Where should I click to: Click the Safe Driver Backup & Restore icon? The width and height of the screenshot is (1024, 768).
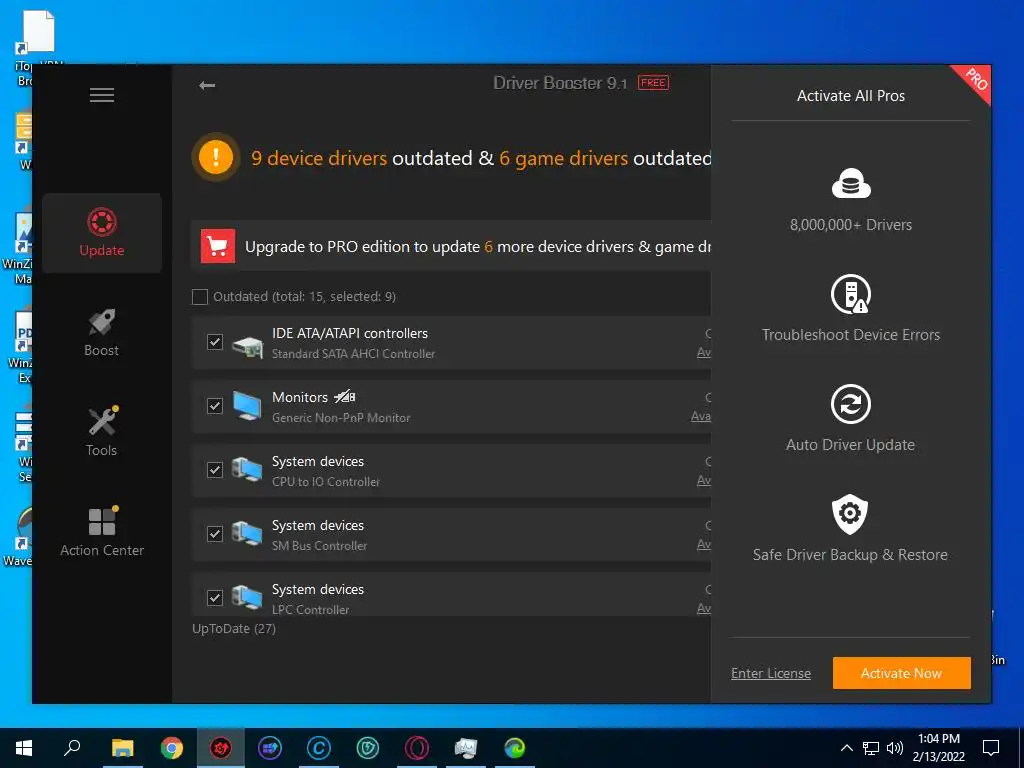850,514
